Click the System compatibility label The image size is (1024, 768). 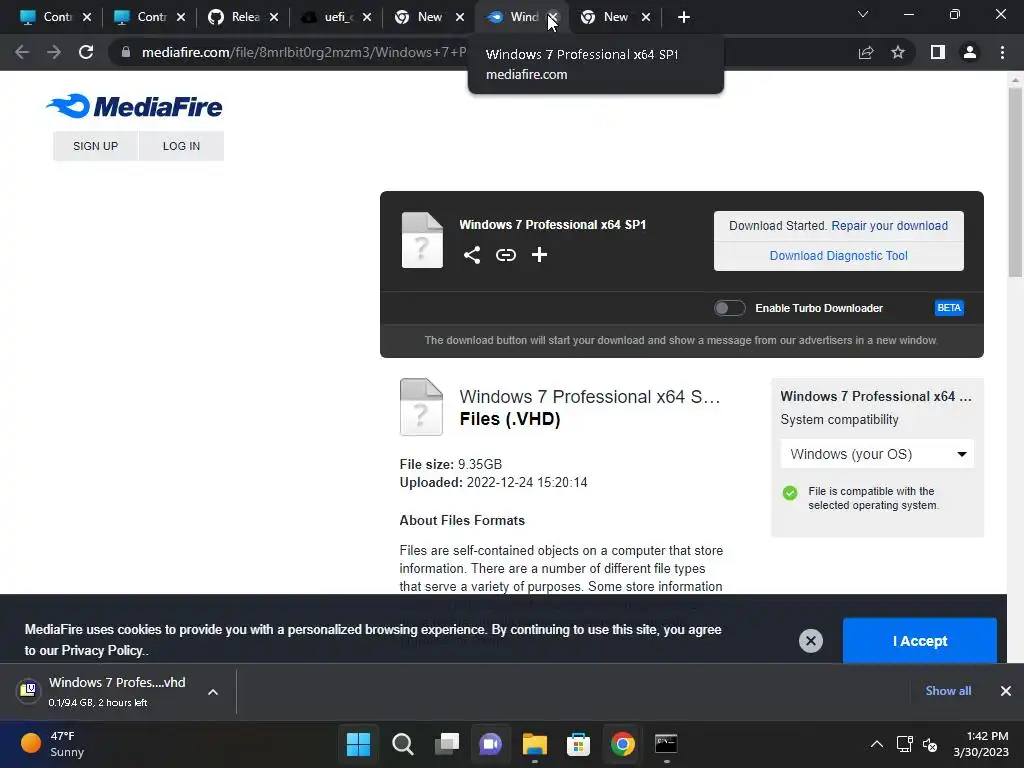coord(839,420)
